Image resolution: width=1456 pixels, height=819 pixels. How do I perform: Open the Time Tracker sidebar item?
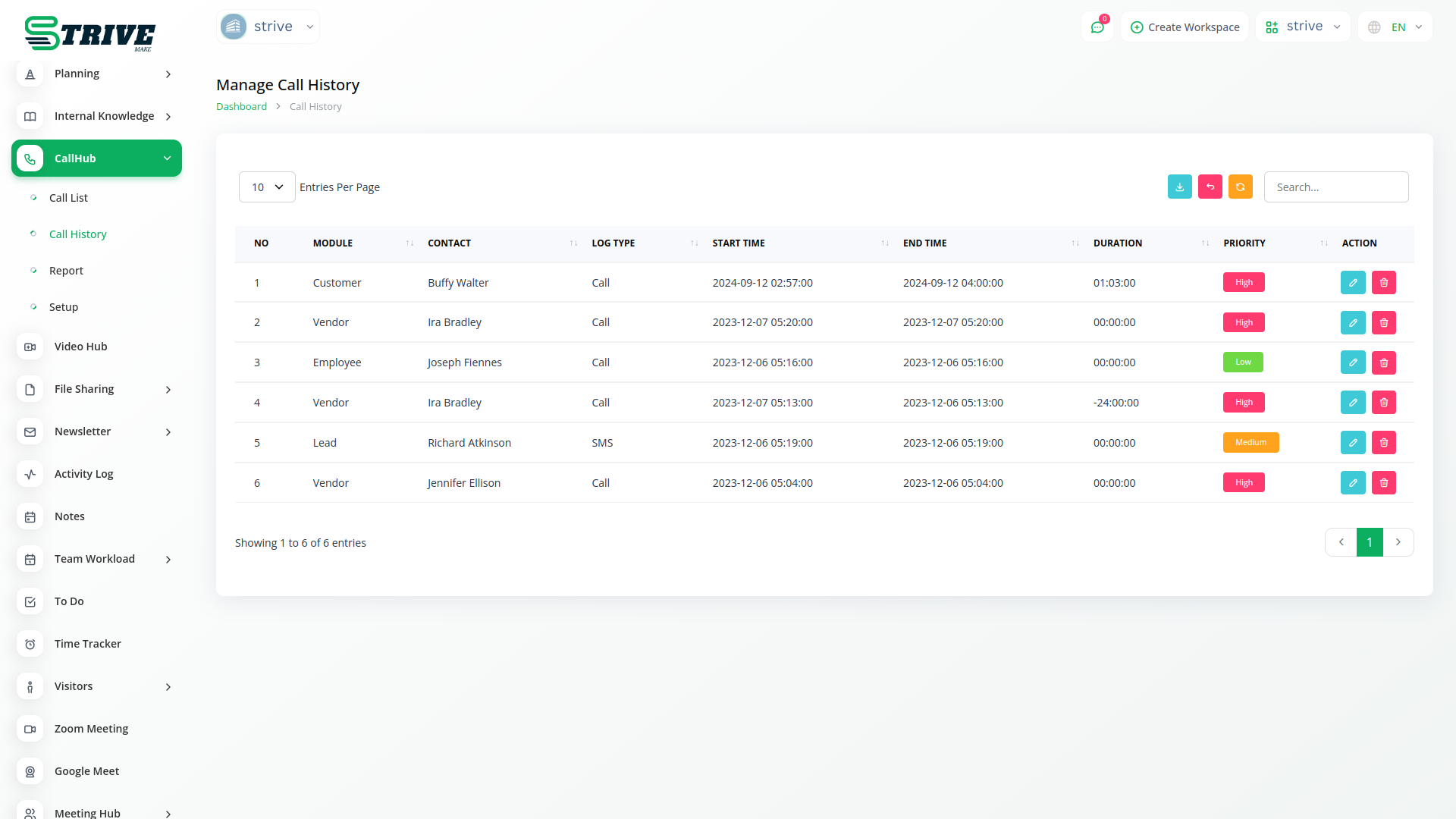[88, 644]
